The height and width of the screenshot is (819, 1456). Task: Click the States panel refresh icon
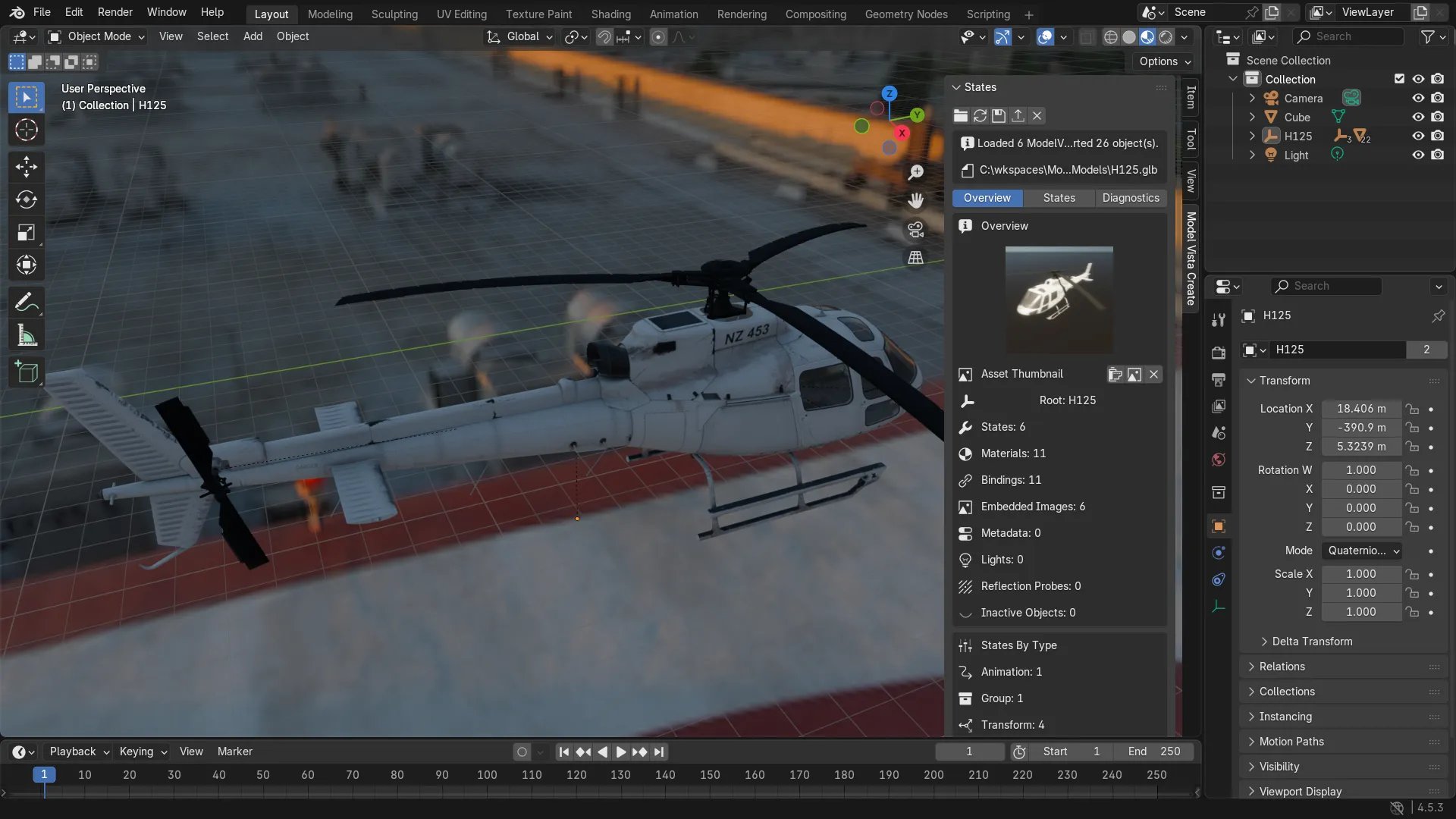point(980,115)
